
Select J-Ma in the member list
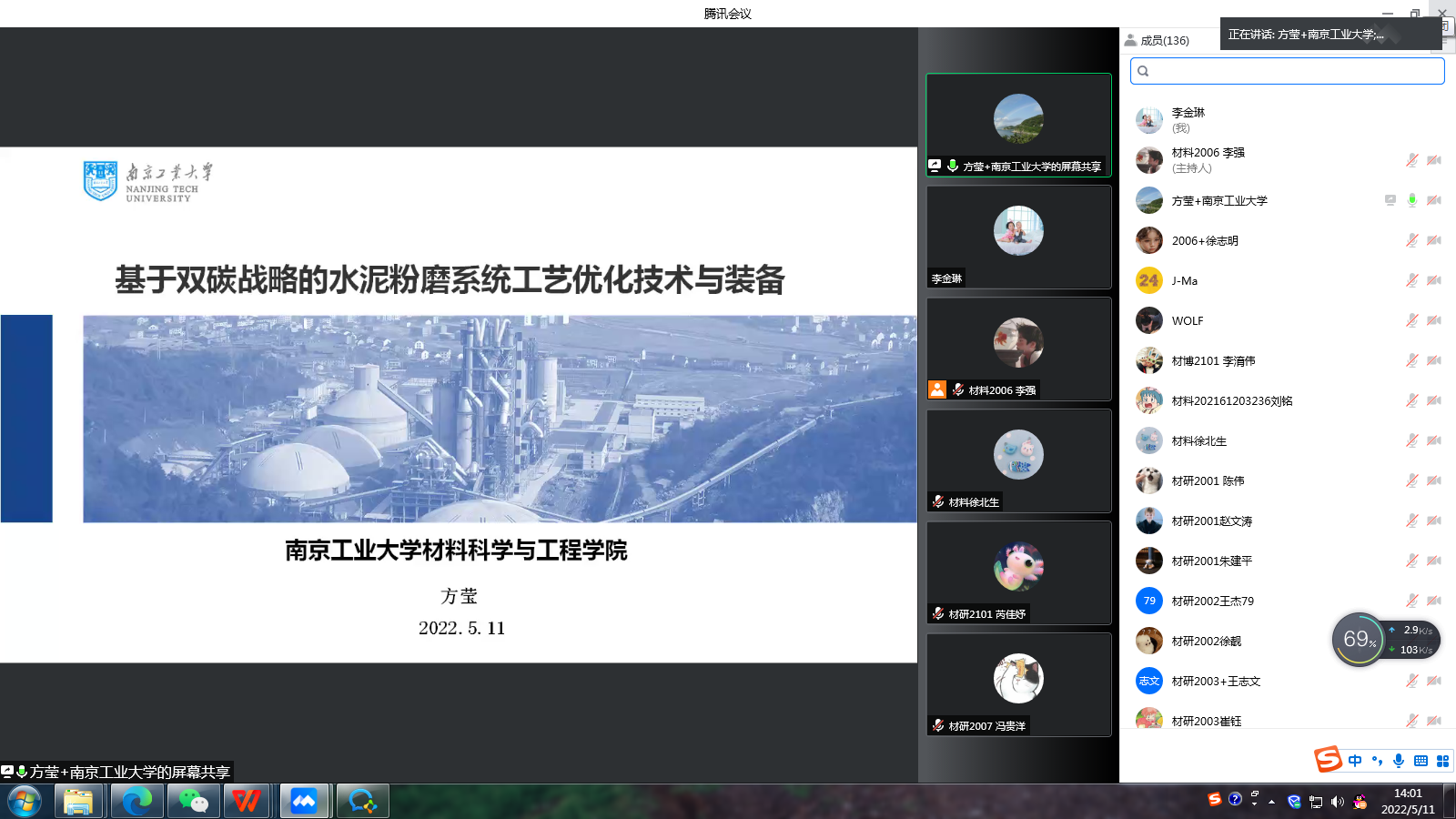tap(1185, 281)
